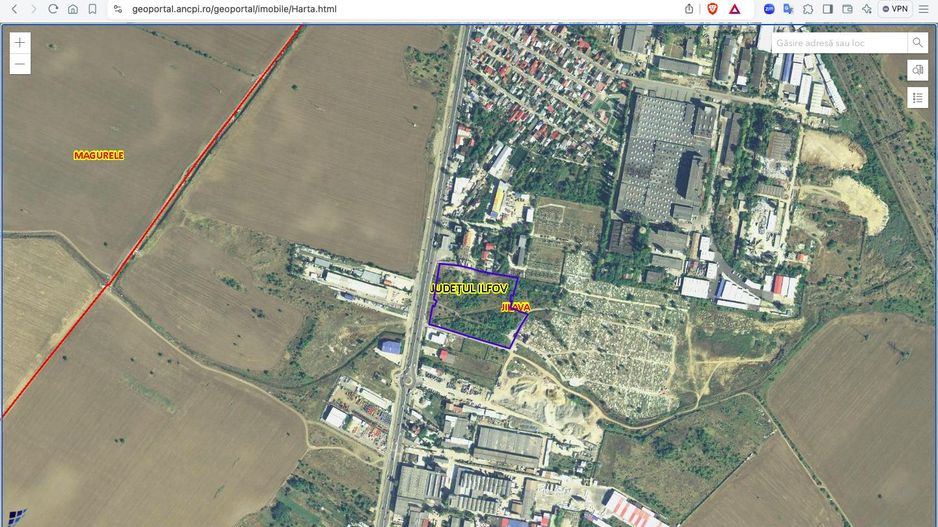Share this page via share icon

point(689,9)
